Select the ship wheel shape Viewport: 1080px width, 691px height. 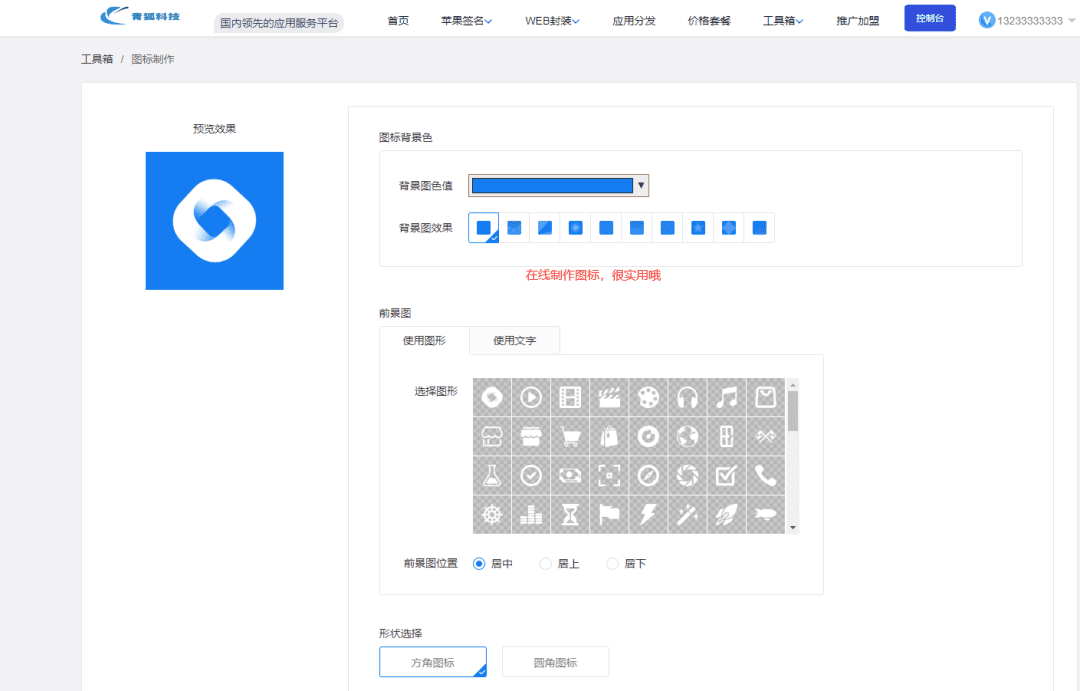(x=492, y=515)
